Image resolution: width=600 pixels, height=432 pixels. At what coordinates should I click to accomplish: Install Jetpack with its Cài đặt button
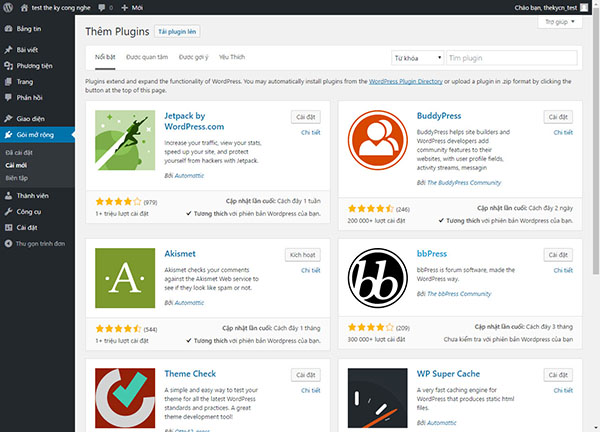coord(306,117)
